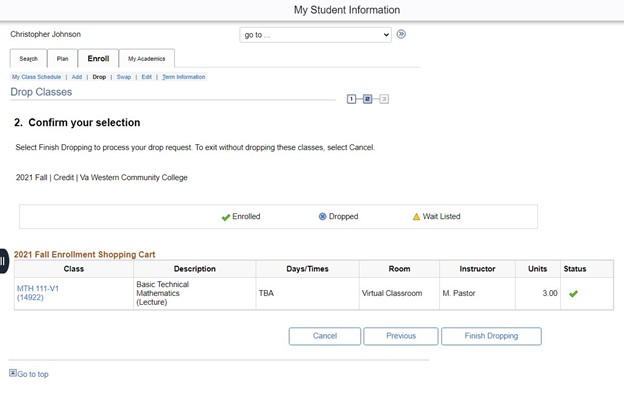
Task: Click the blue Dropped legend icon
Action: click(322, 217)
